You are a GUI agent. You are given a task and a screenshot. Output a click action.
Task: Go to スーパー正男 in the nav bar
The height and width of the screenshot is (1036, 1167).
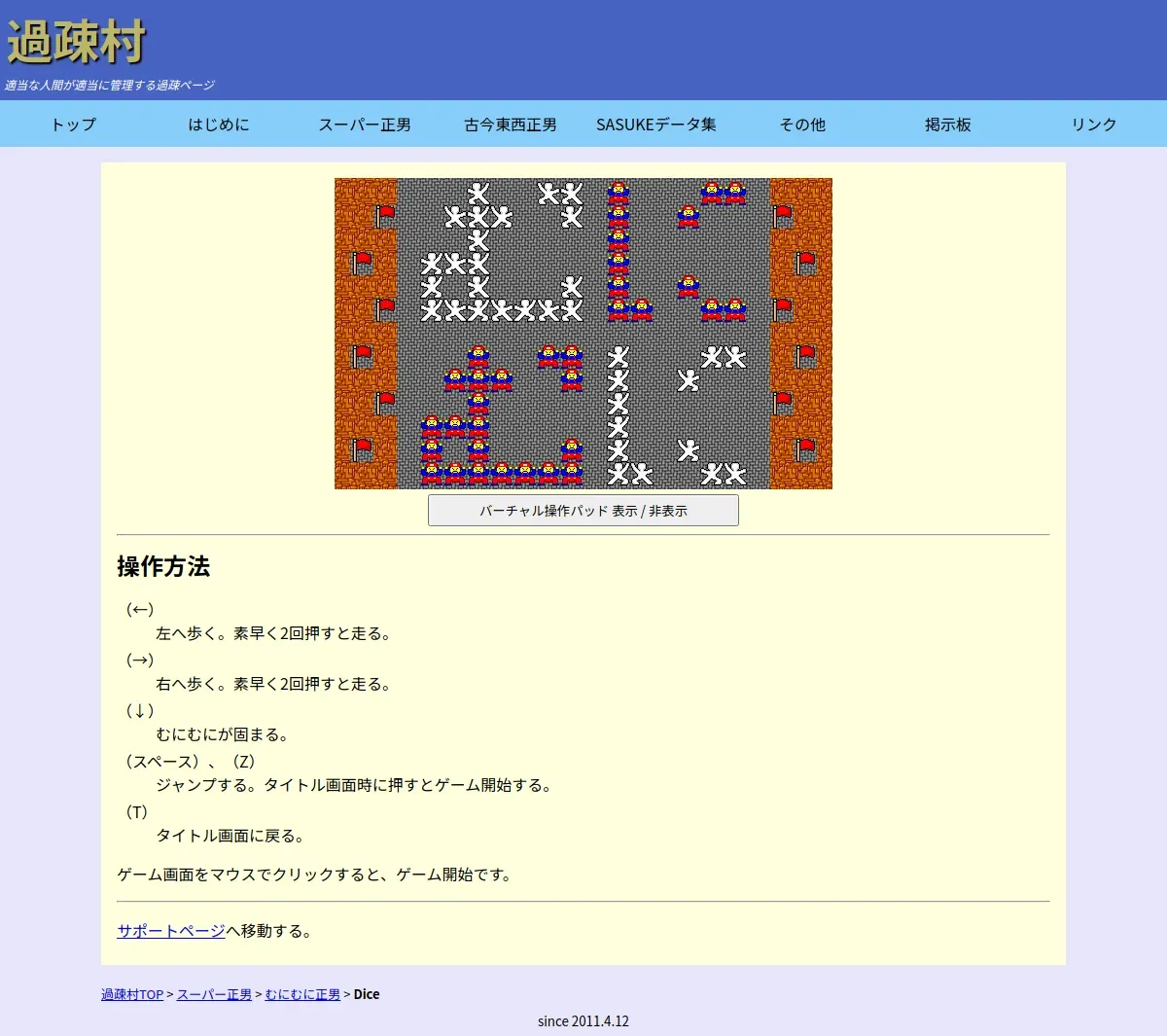(x=365, y=125)
